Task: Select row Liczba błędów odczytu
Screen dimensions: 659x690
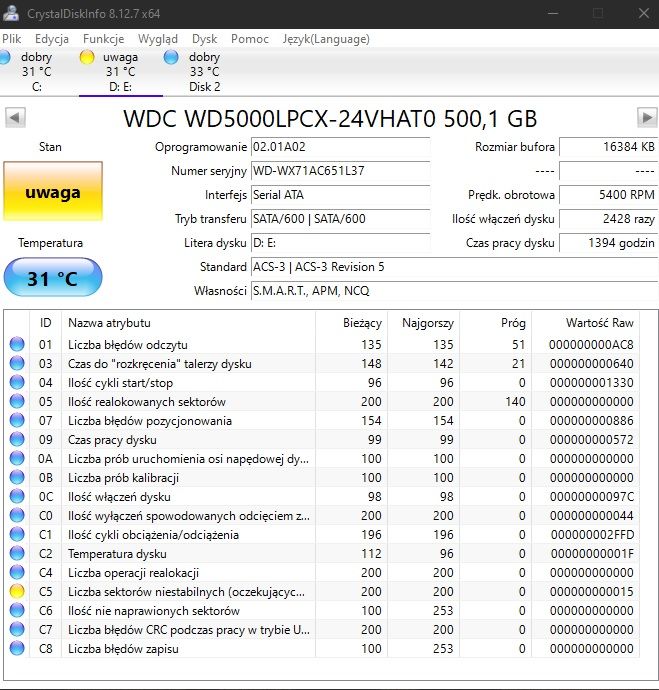Action: coord(322,344)
